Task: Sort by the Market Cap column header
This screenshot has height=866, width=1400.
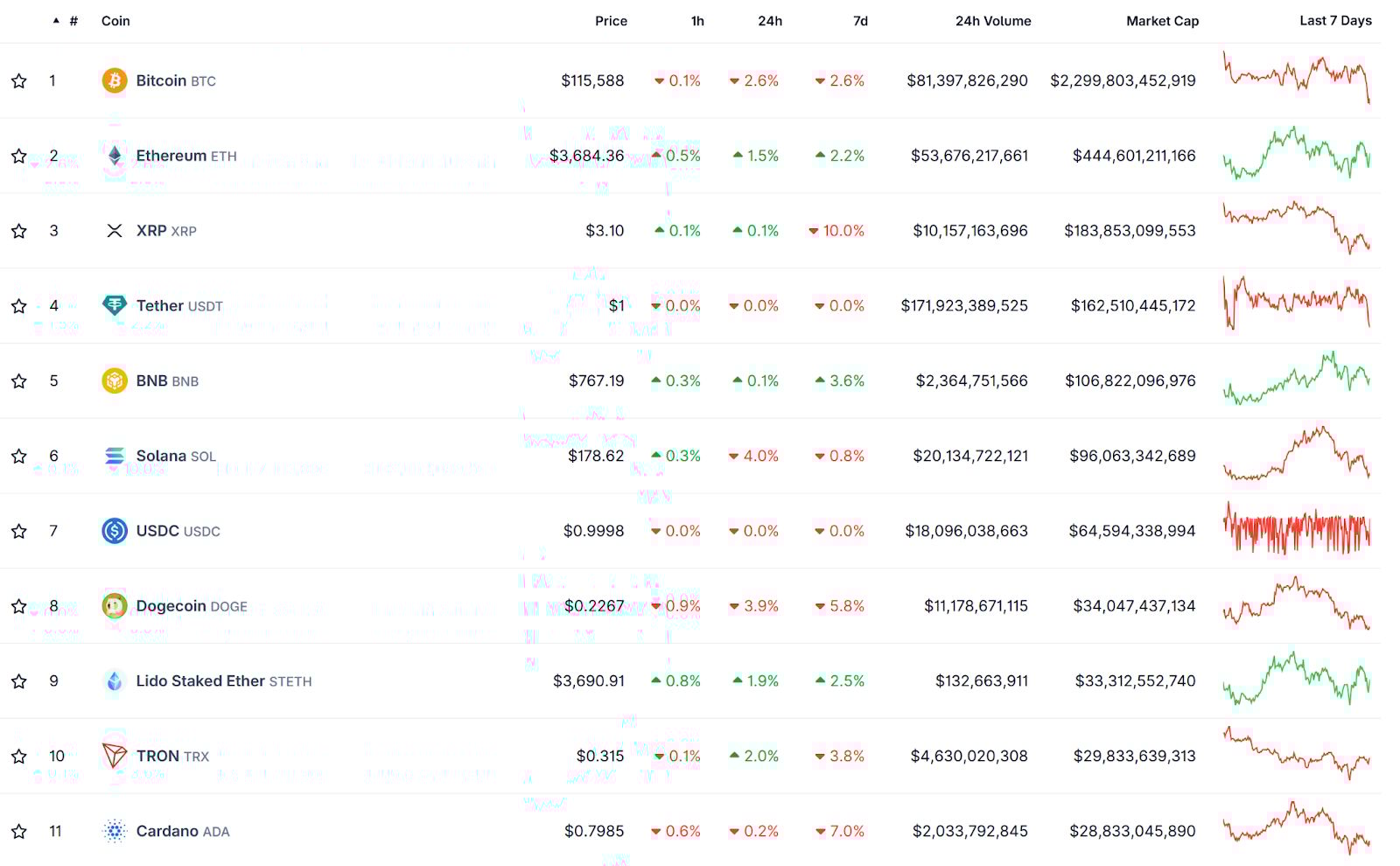Action: (1162, 21)
